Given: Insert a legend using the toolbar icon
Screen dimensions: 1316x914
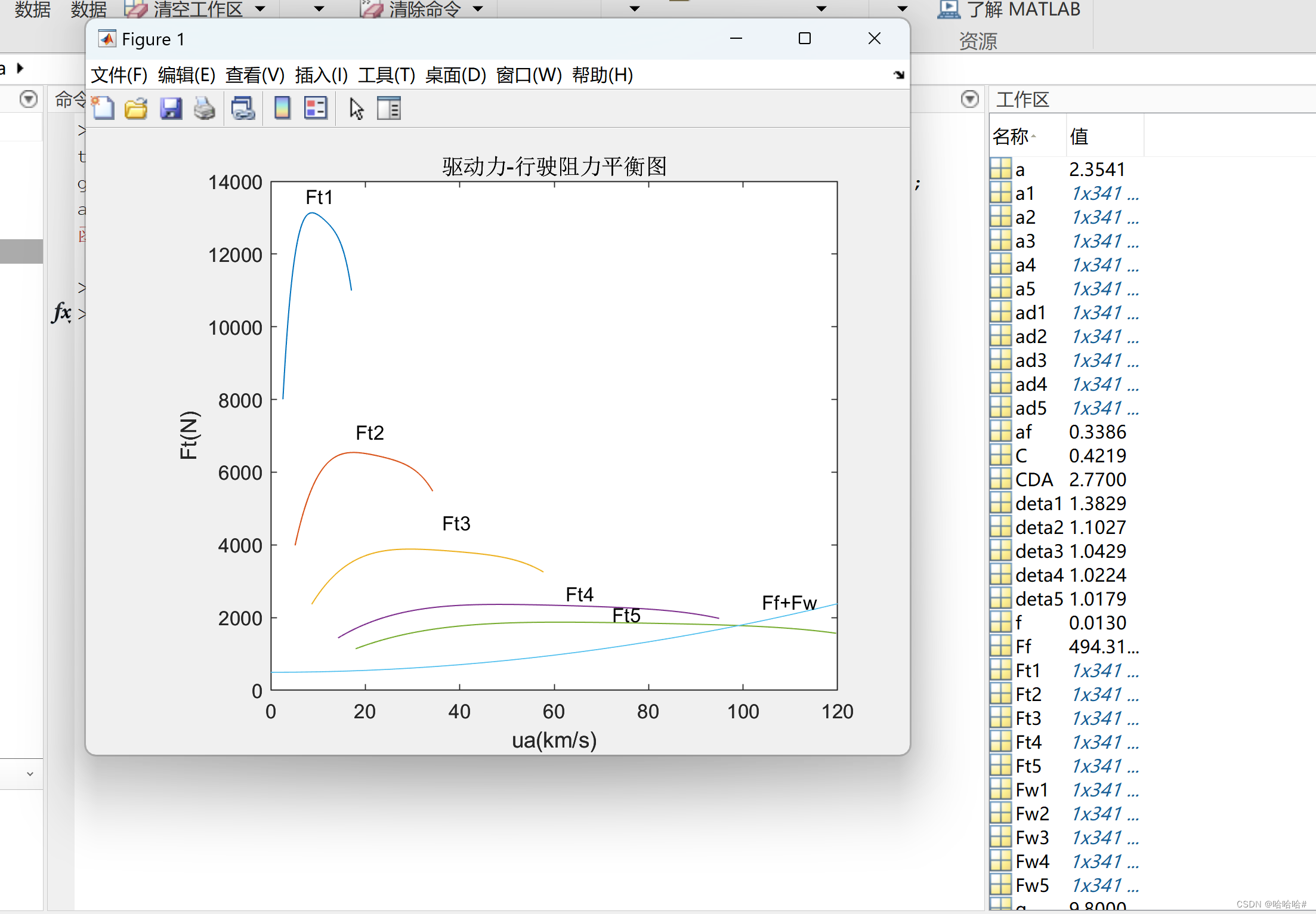Looking at the screenshot, I should [316, 109].
